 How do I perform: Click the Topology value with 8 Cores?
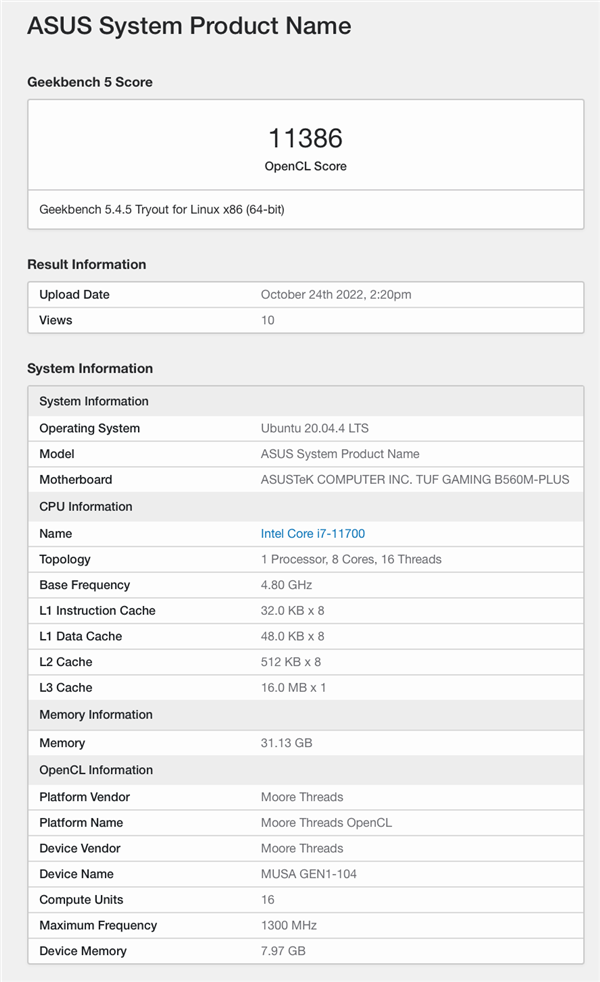[x=351, y=559]
